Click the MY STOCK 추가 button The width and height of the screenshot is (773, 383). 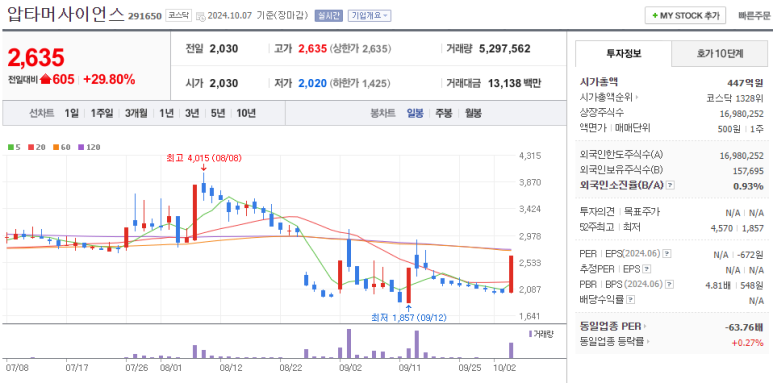[685, 15]
